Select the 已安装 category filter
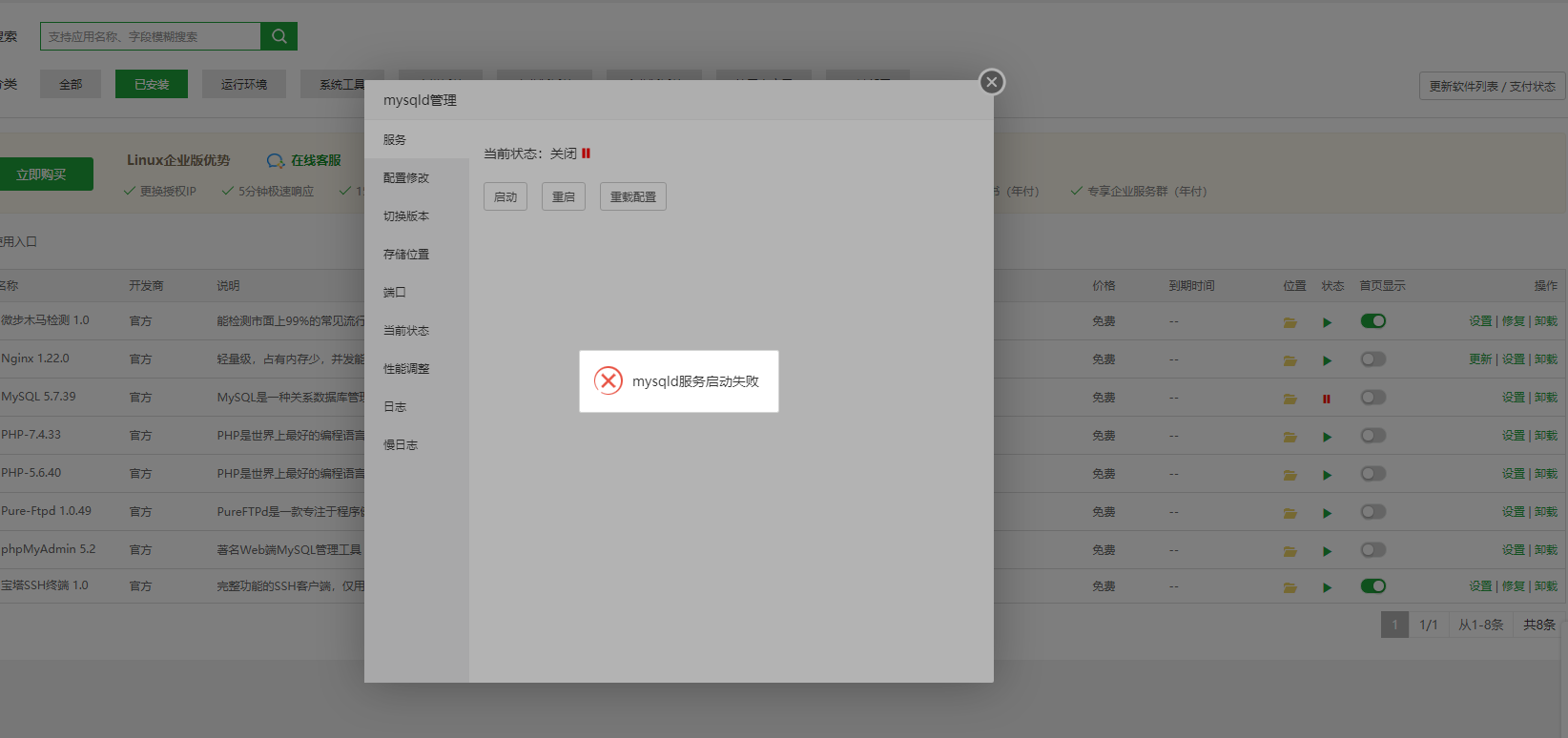 coord(152,84)
